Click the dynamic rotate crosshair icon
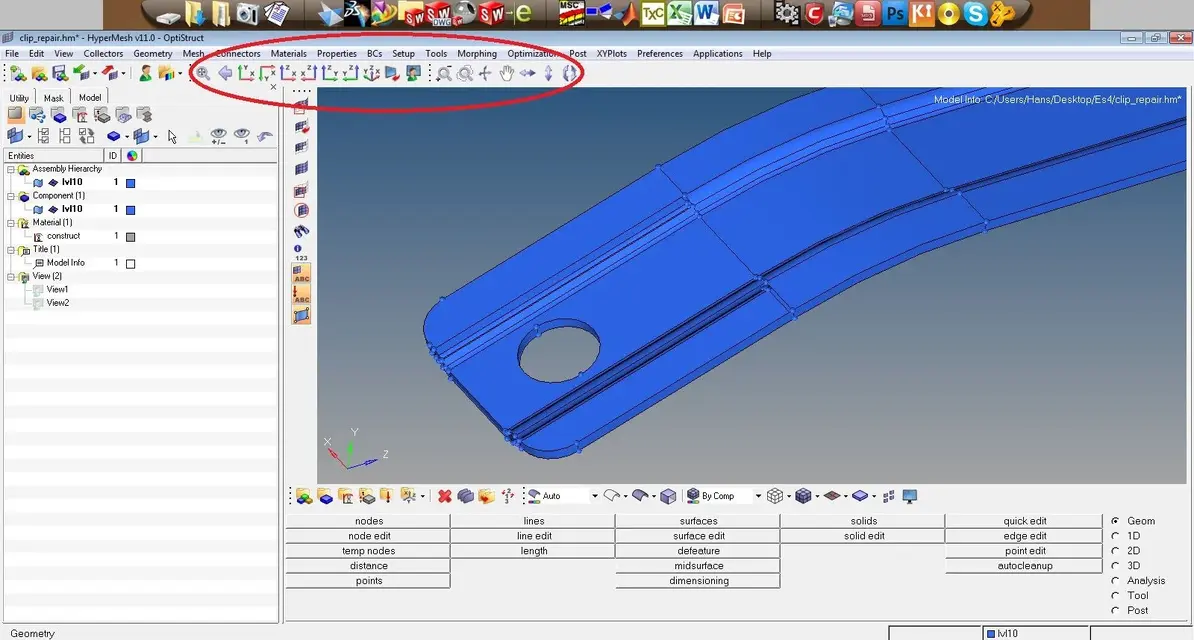 (x=485, y=73)
